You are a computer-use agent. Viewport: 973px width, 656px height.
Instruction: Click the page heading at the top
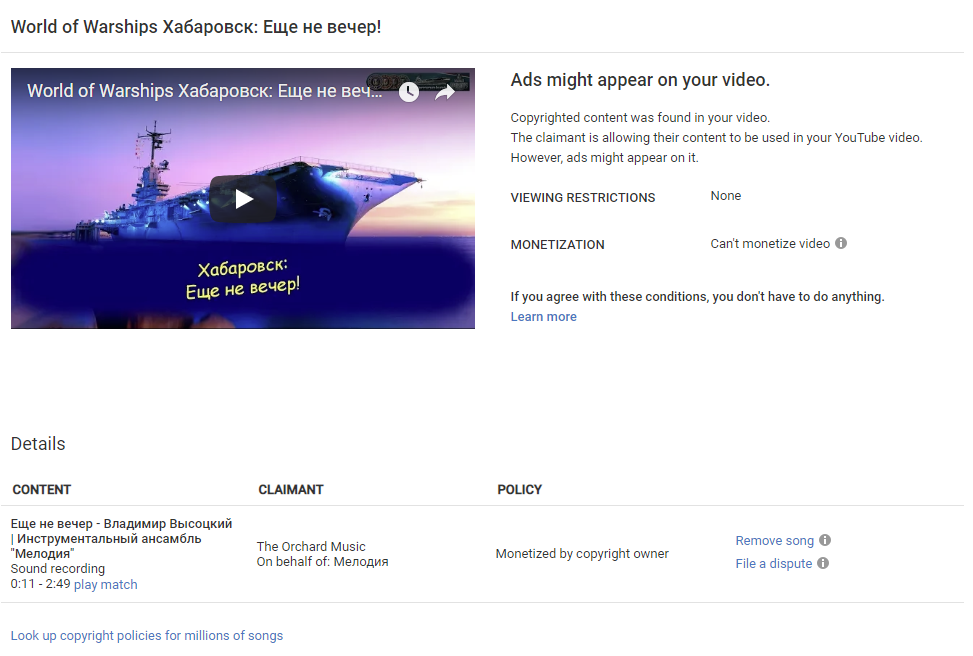[x=196, y=27]
